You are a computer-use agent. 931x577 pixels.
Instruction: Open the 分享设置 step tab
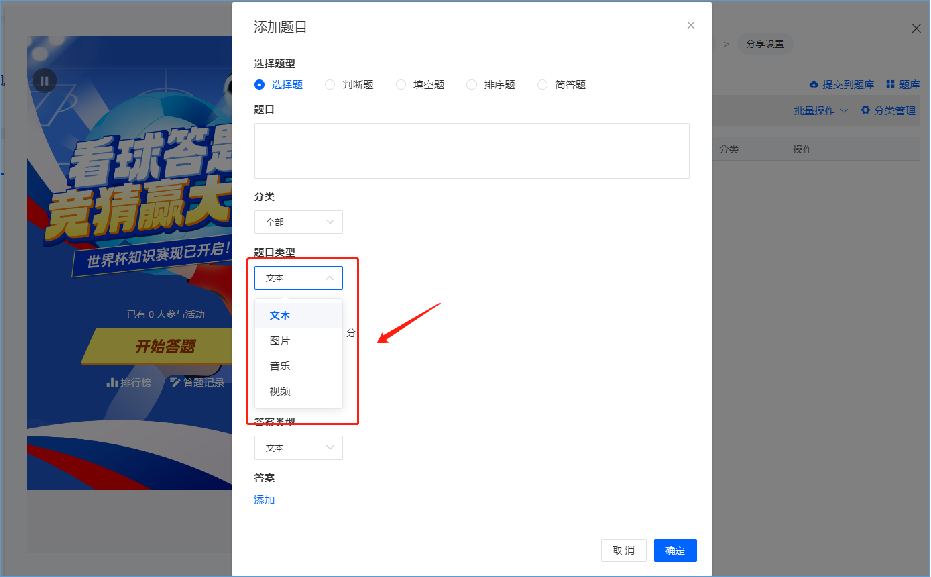pos(765,44)
